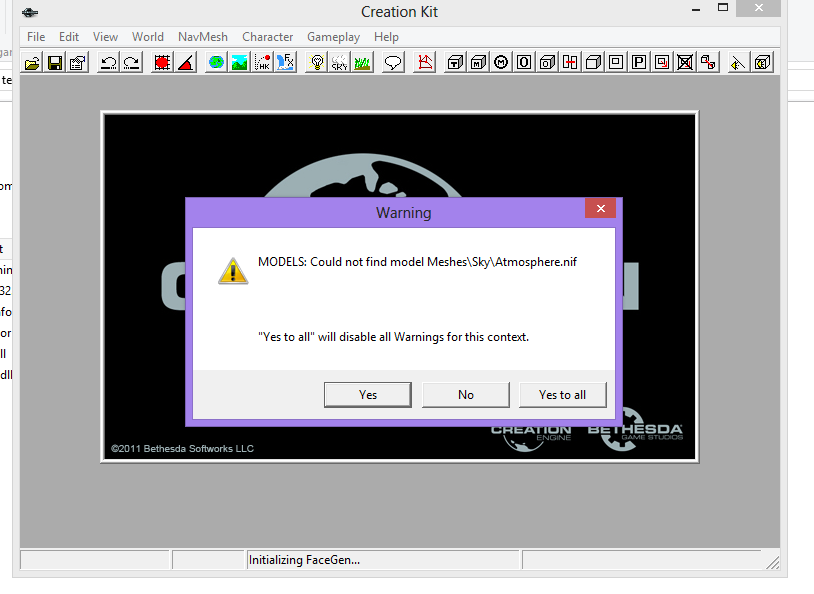Click the speech bubble dialogue icon

coord(393,62)
